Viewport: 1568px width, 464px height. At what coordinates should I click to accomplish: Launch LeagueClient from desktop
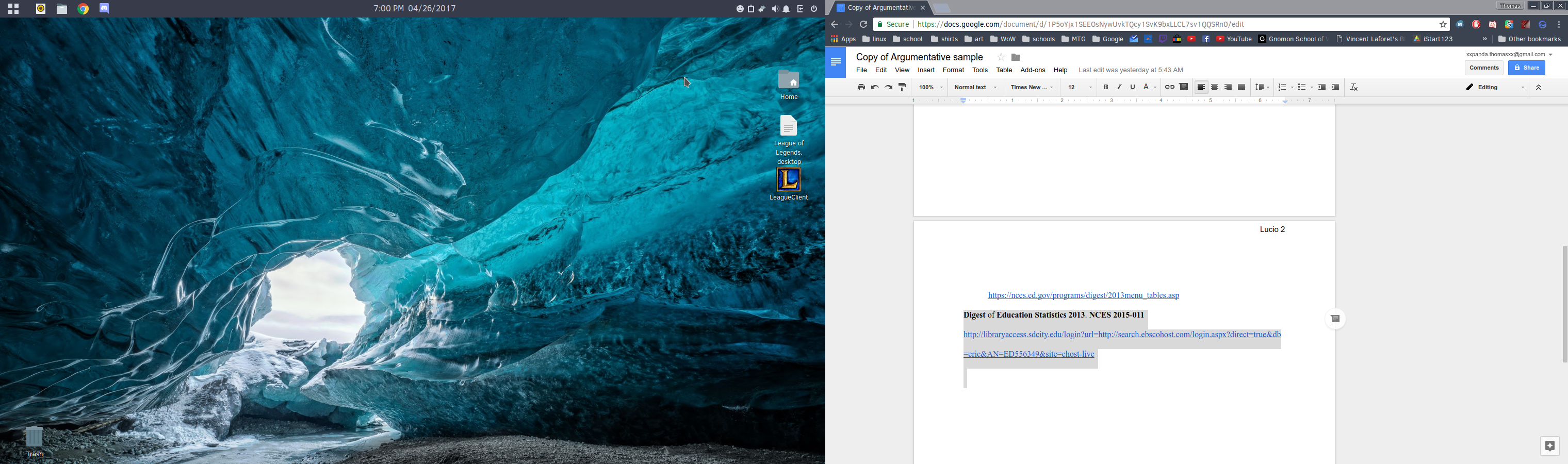point(789,184)
